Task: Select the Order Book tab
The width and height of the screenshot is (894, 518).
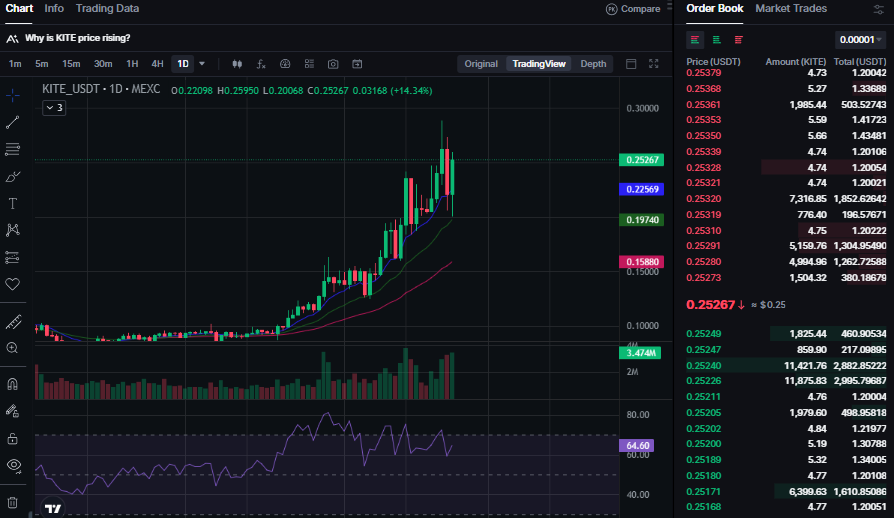Action: [714, 9]
